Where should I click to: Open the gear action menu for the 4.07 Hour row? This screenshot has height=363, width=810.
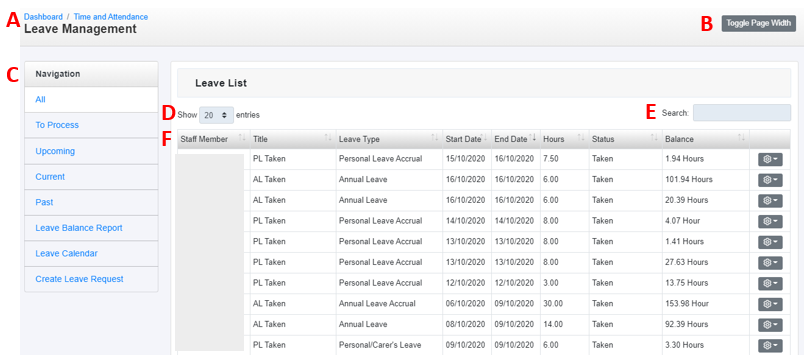click(x=770, y=222)
